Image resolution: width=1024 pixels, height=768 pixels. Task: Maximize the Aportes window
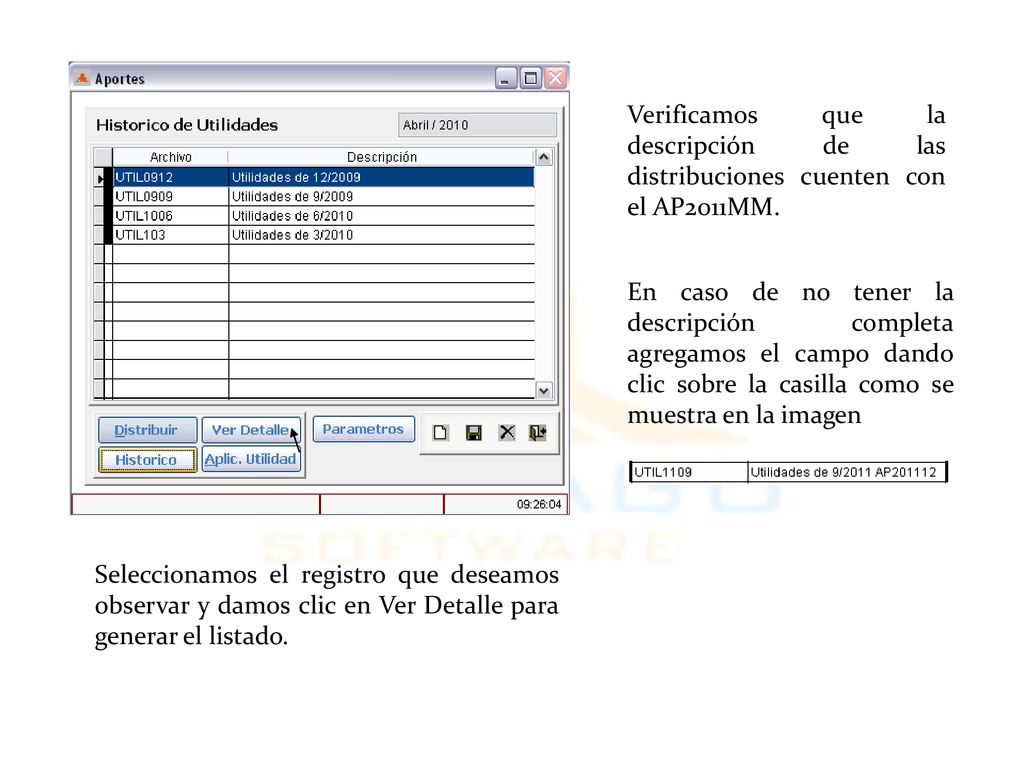point(530,79)
